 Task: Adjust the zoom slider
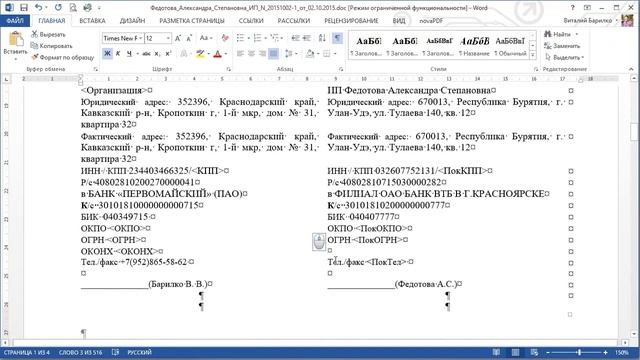click(x=579, y=352)
